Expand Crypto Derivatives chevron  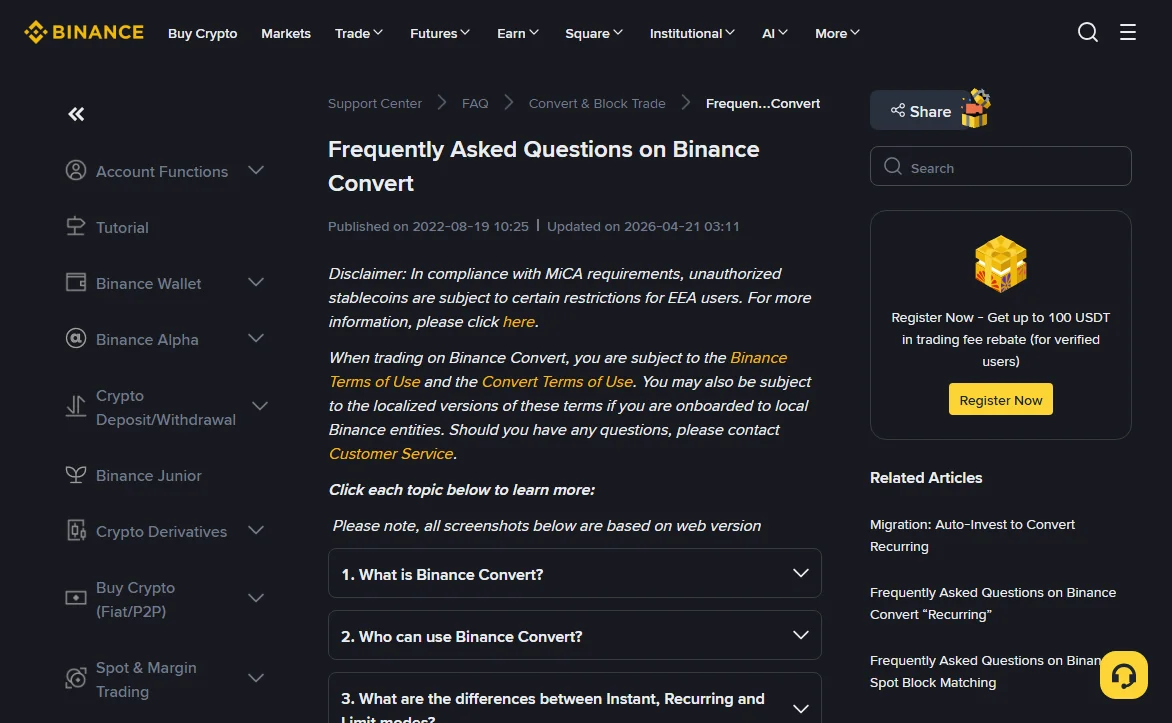[256, 531]
